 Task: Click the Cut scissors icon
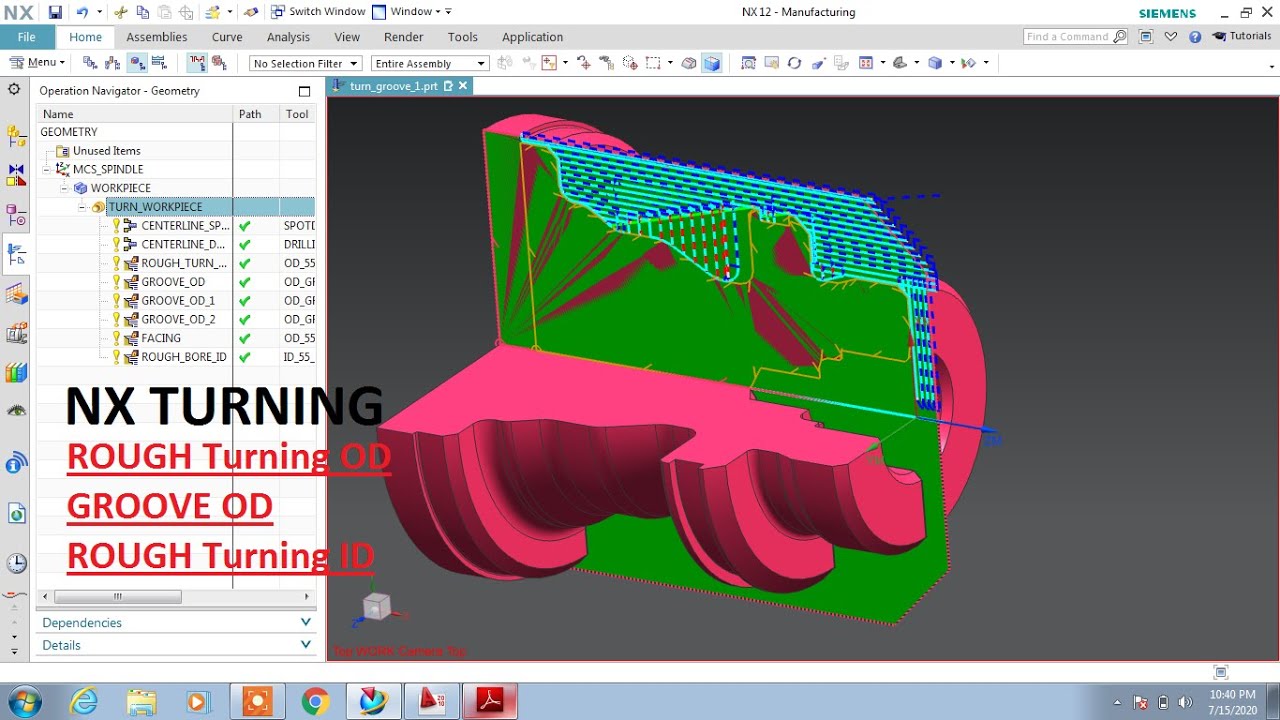(121, 12)
